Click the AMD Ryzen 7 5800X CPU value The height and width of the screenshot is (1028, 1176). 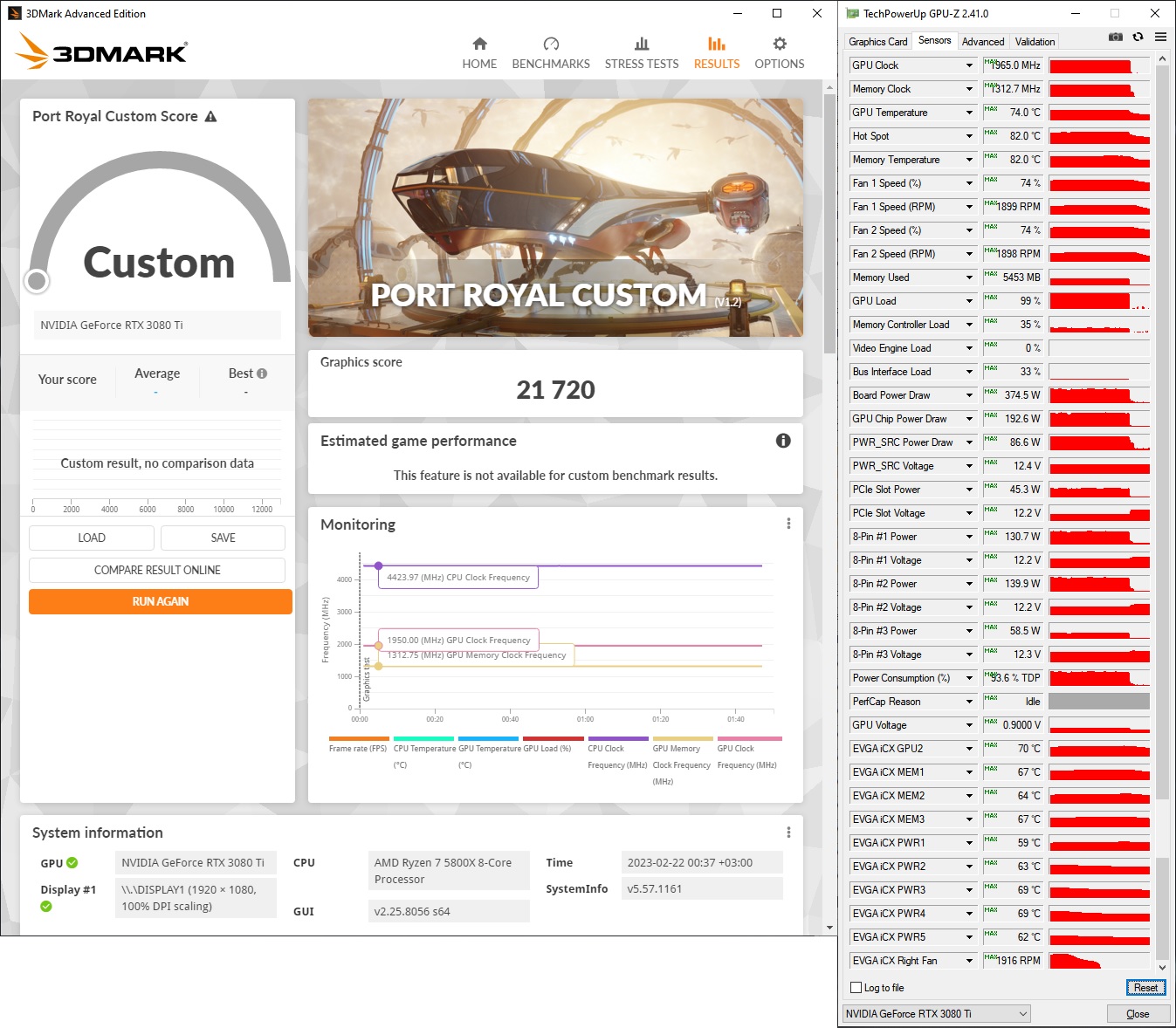pos(448,871)
